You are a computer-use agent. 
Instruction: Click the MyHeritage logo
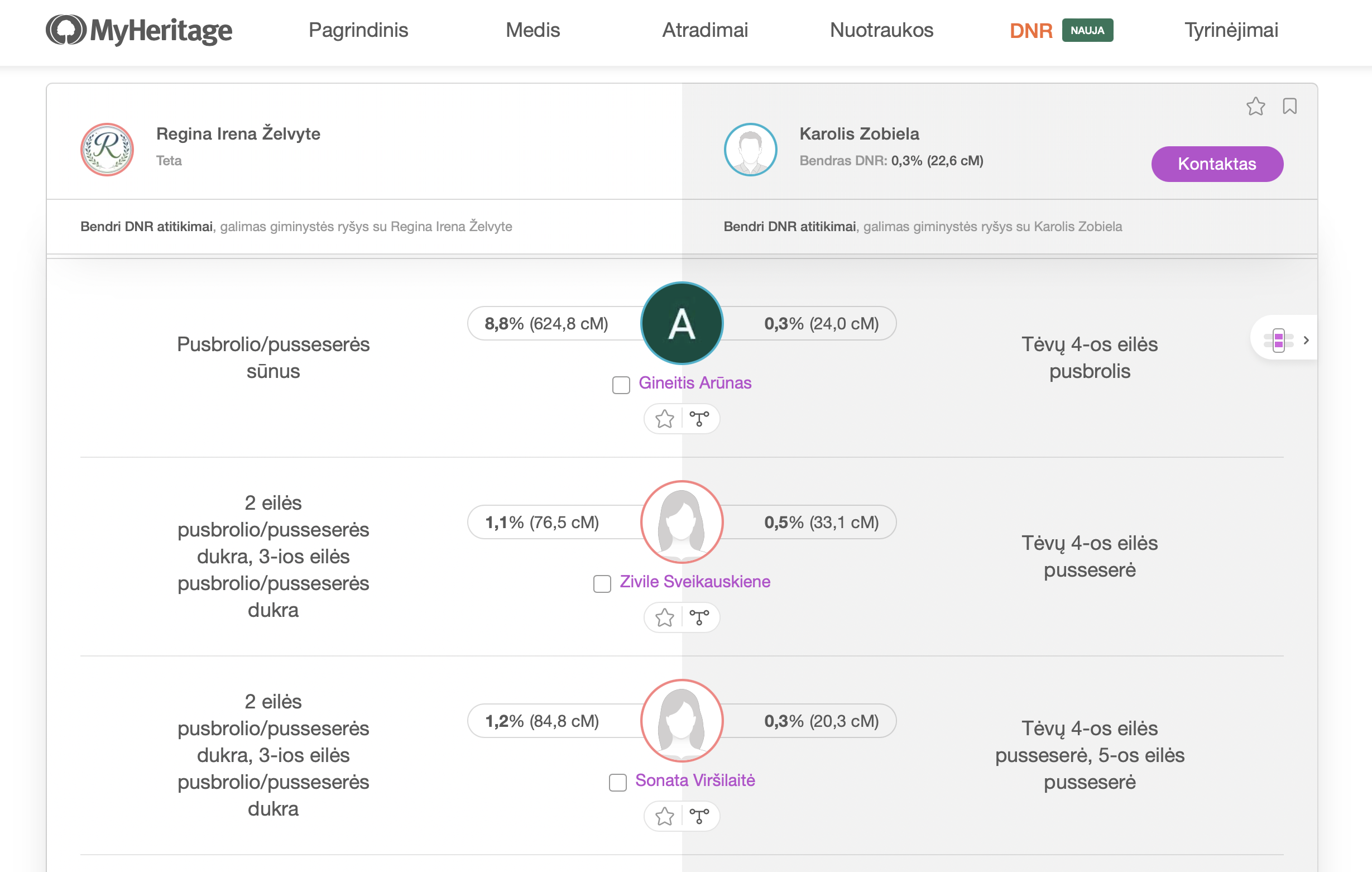138,30
